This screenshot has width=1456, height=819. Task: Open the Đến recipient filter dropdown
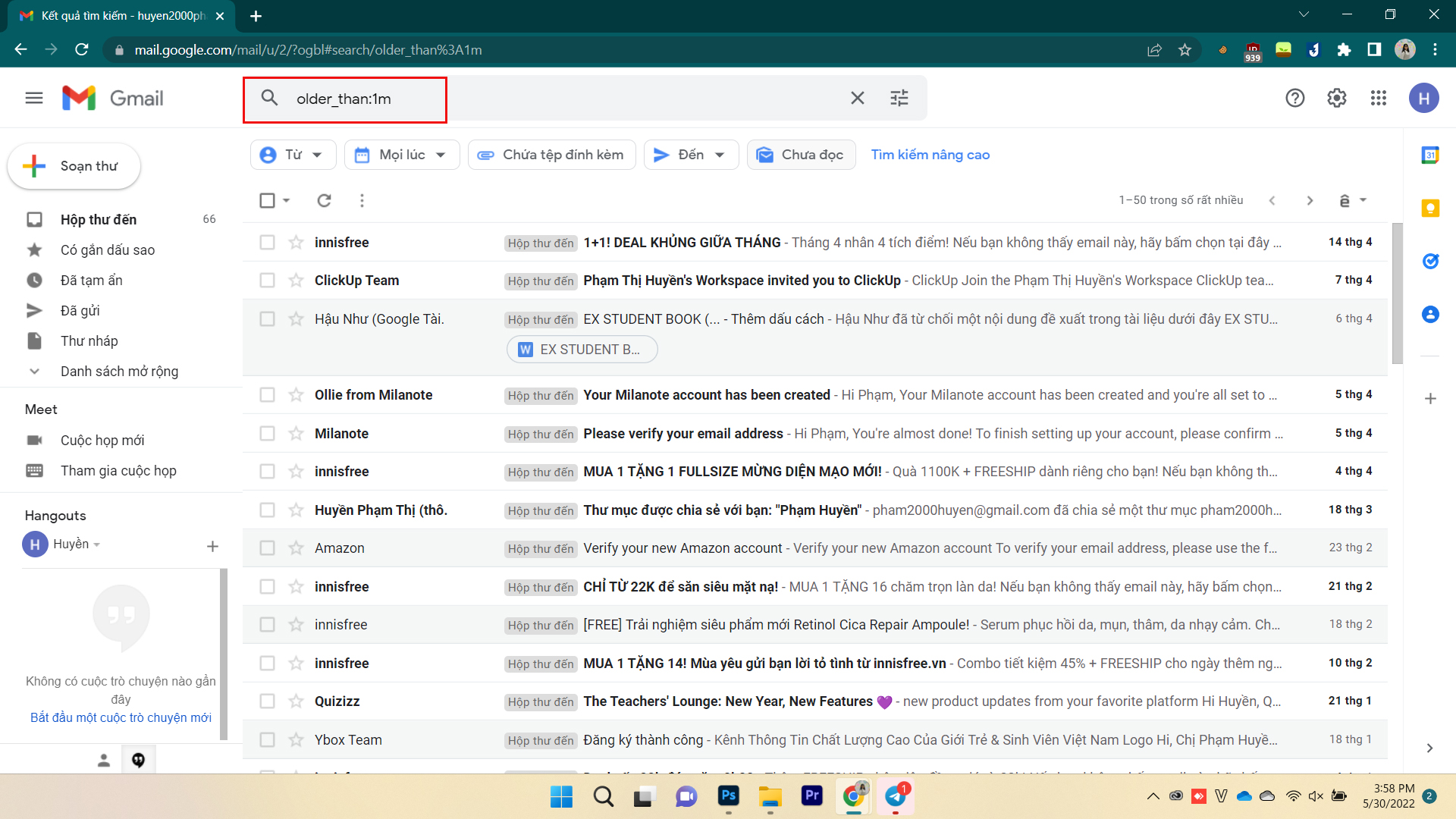pyautogui.click(x=691, y=155)
